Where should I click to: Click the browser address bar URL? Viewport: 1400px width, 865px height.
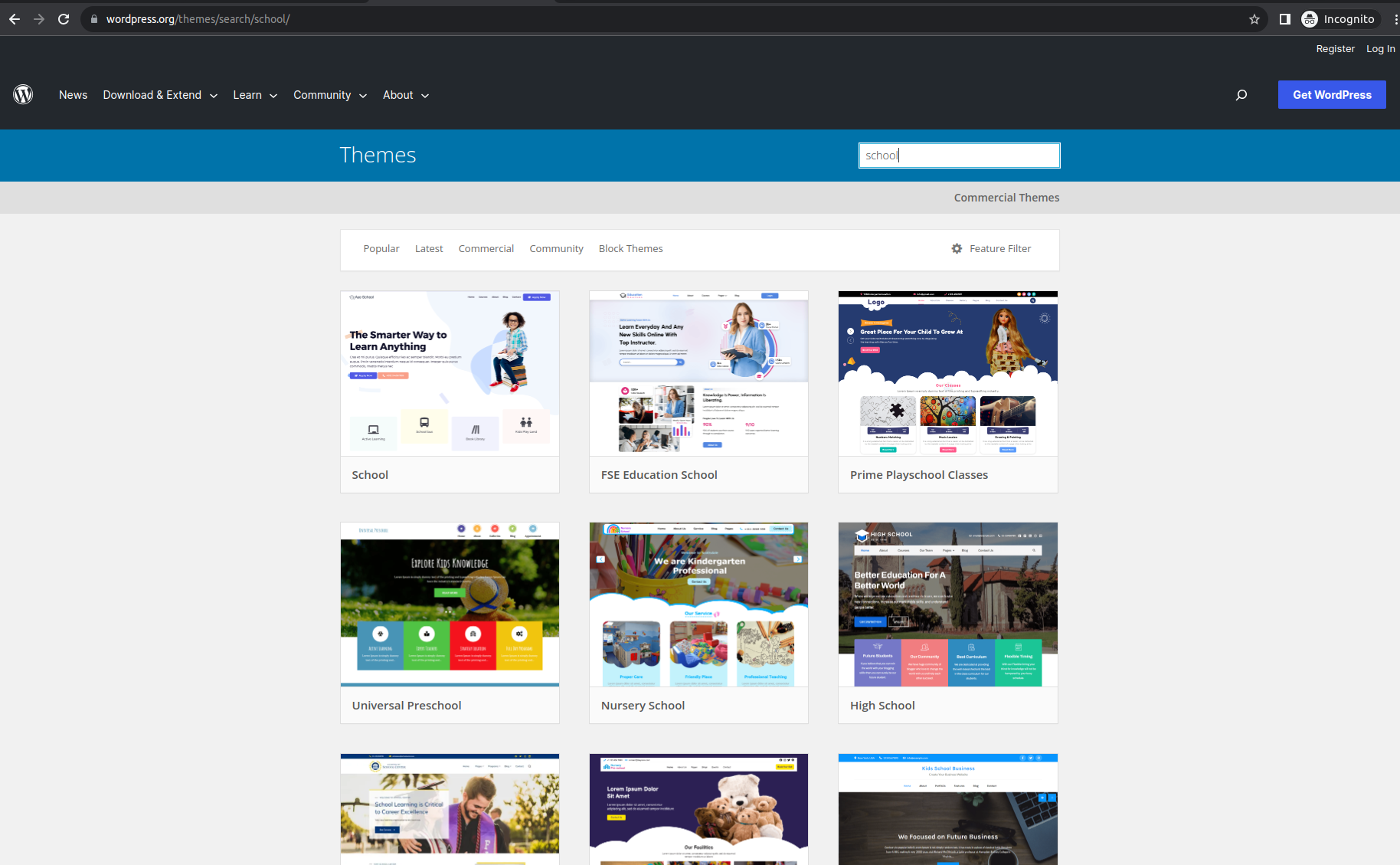click(x=198, y=19)
